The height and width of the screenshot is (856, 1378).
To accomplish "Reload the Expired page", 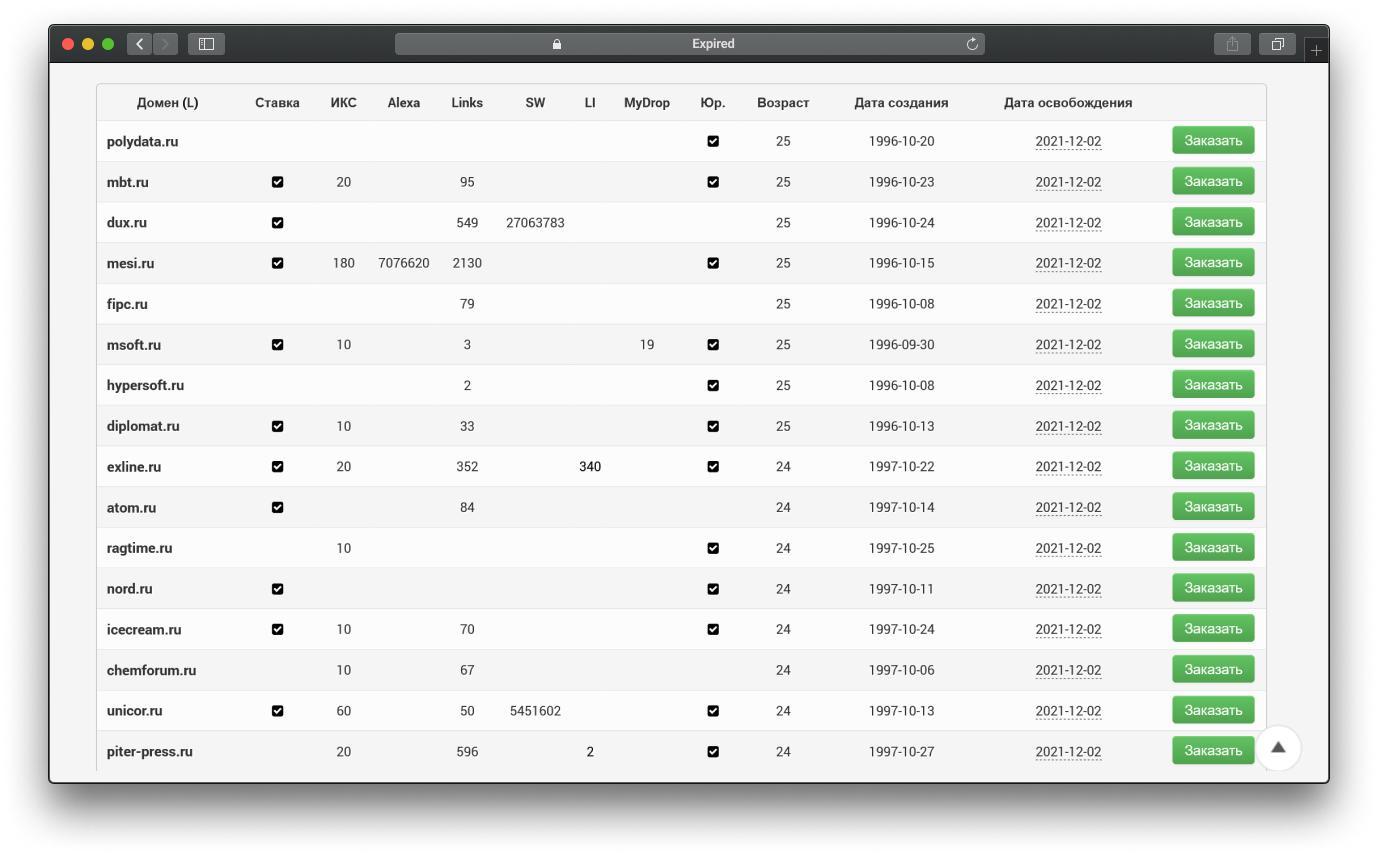I will point(971,44).
